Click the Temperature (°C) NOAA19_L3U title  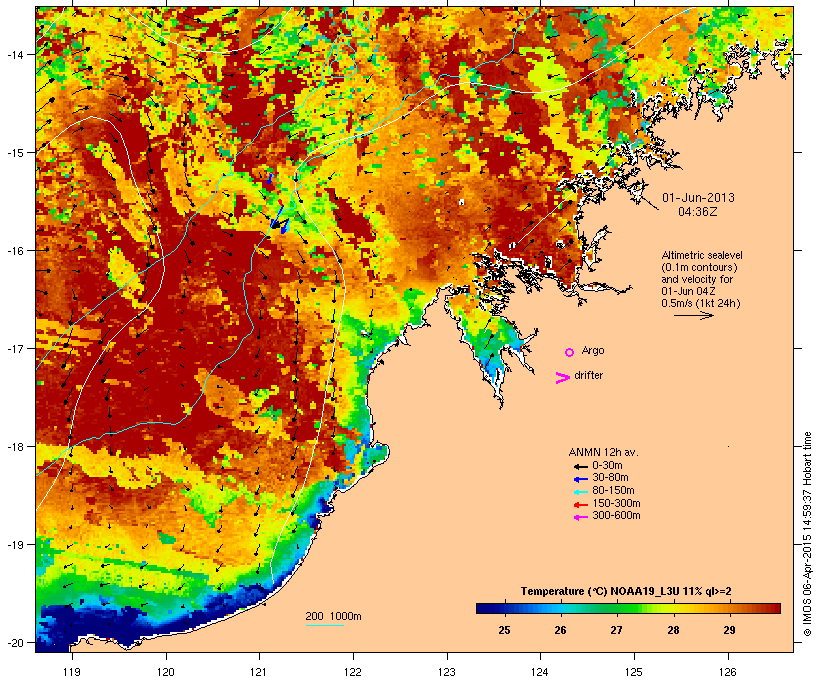click(x=626, y=591)
